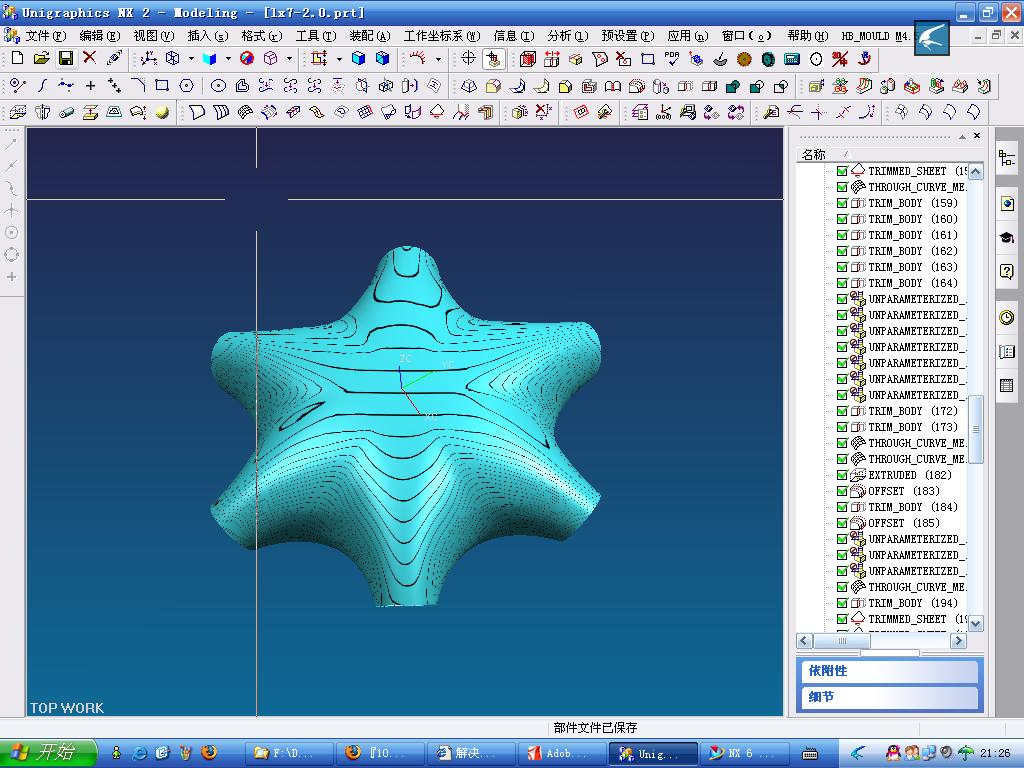Open the pink cube icon dropdown arrow
The image size is (1024, 768).
(x=289, y=59)
